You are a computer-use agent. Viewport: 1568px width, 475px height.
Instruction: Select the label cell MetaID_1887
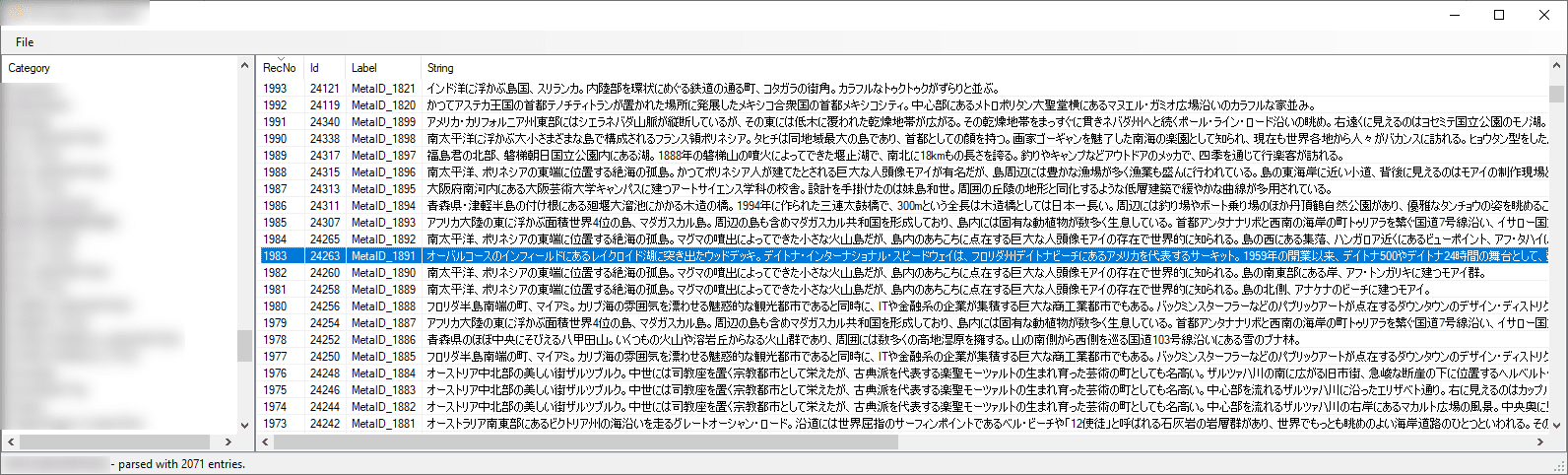pos(383,322)
